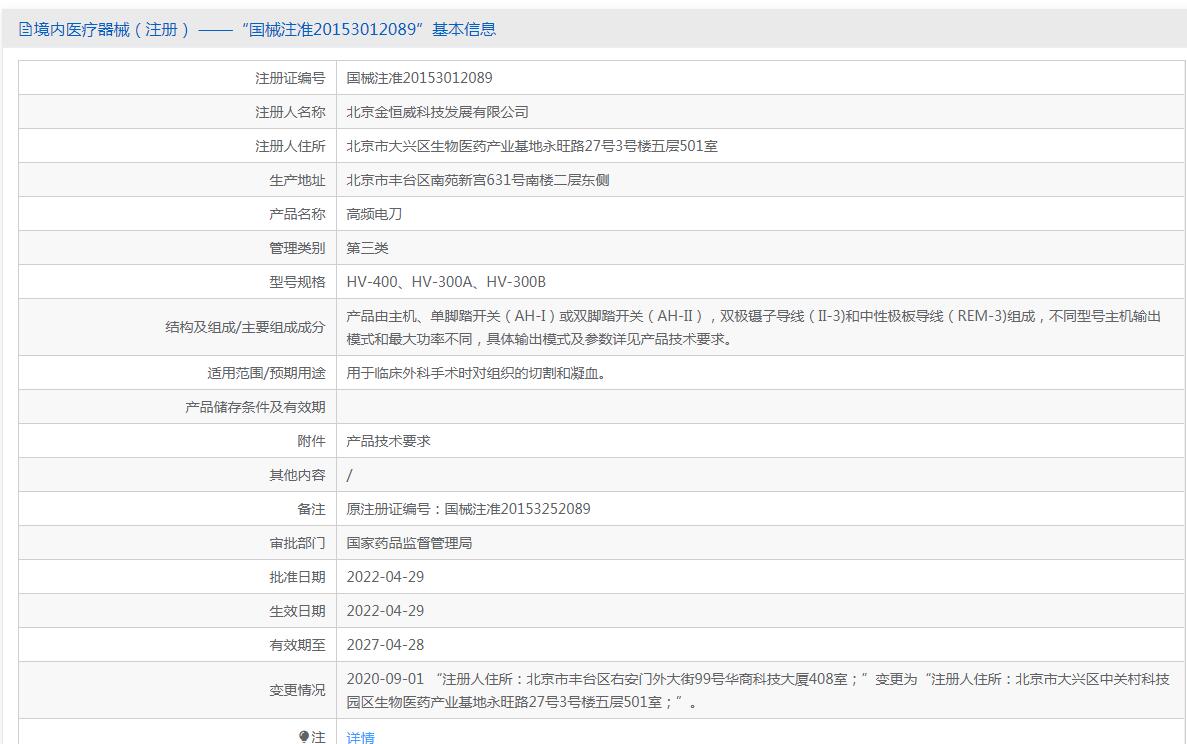Open the 详情 link
1187x744 pixels.
(x=360, y=737)
